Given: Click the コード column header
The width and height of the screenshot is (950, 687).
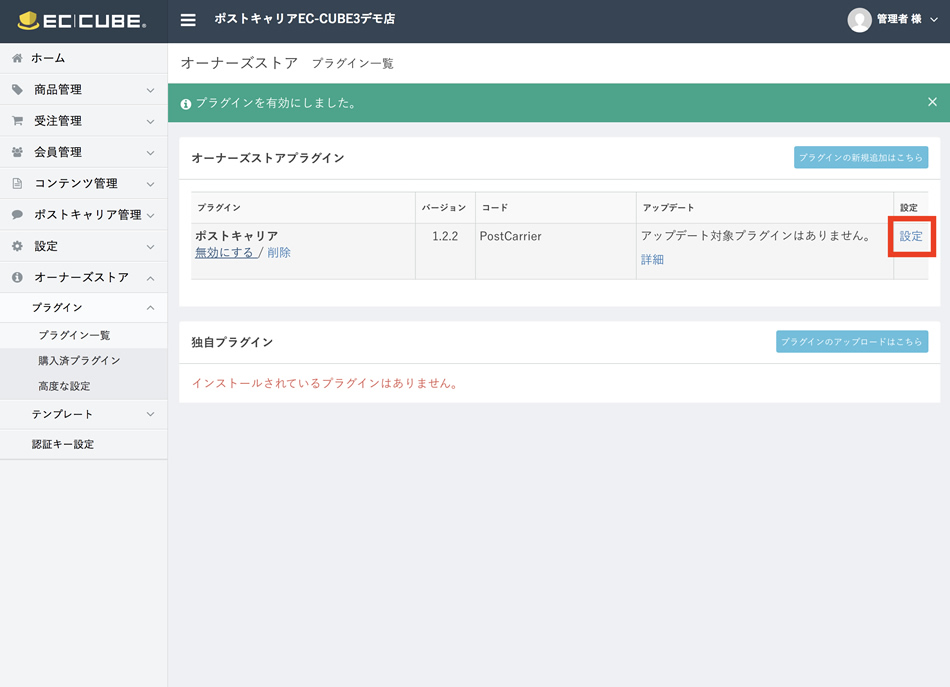Looking at the screenshot, I should click(x=495, y=208).
